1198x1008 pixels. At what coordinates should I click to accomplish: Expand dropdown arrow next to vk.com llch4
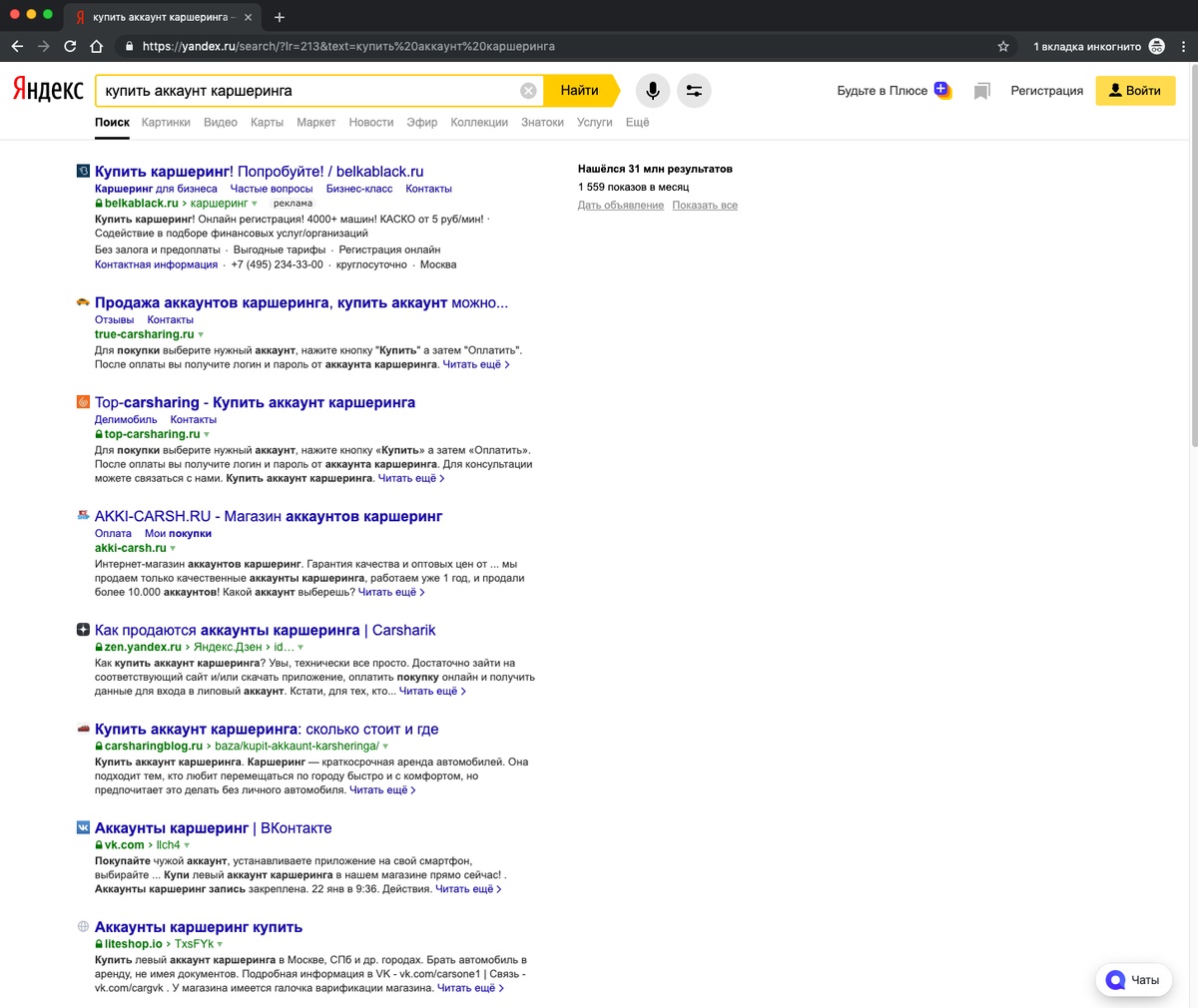pos(187,845)
